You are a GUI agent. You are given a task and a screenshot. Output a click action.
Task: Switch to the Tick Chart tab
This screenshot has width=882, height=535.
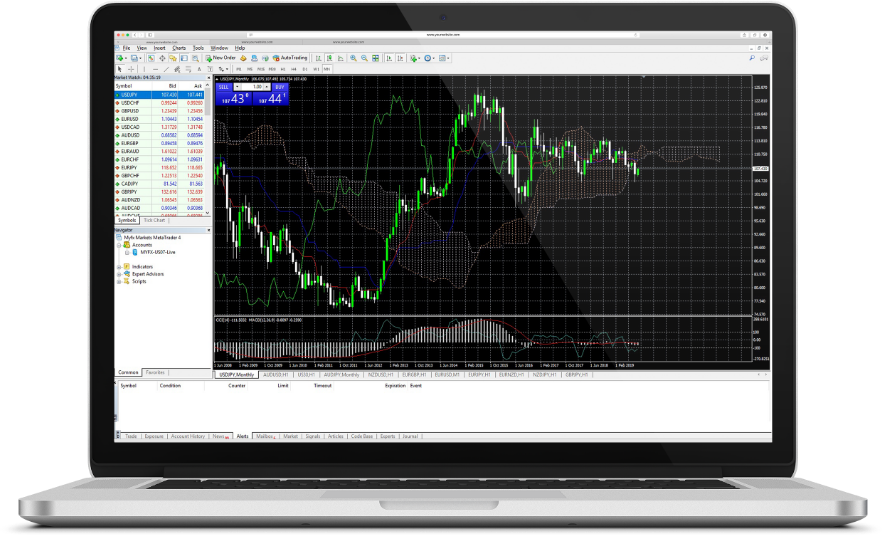pos(154,221)
